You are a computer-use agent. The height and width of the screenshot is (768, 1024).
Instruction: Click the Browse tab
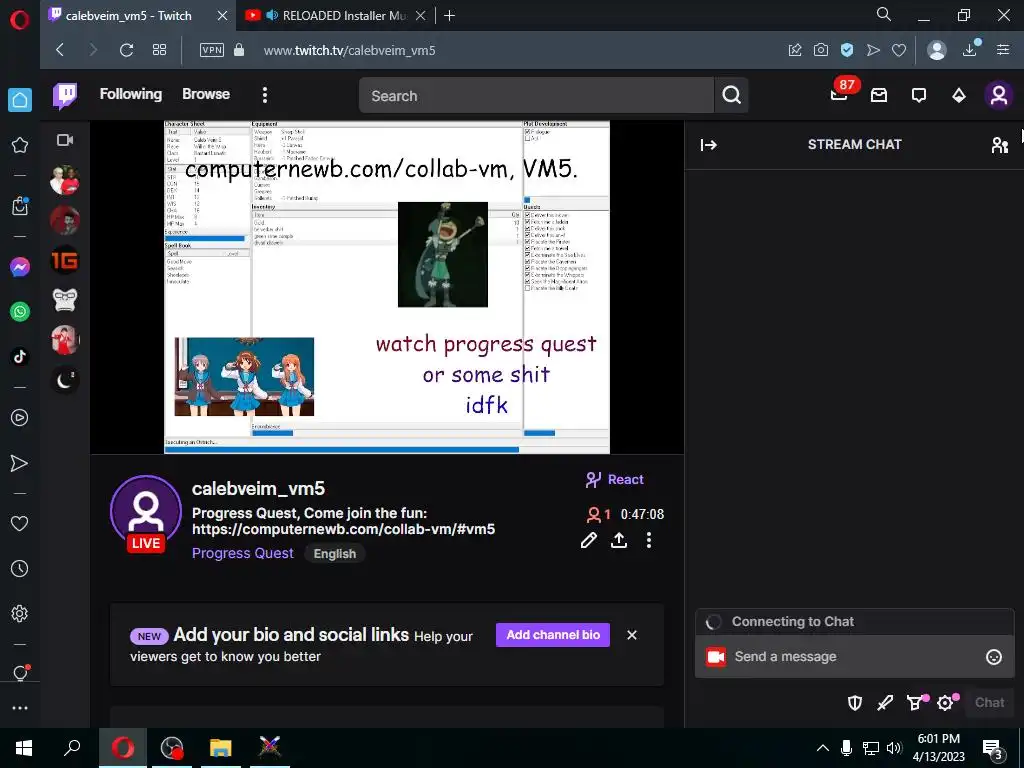(x=206, y=94)
